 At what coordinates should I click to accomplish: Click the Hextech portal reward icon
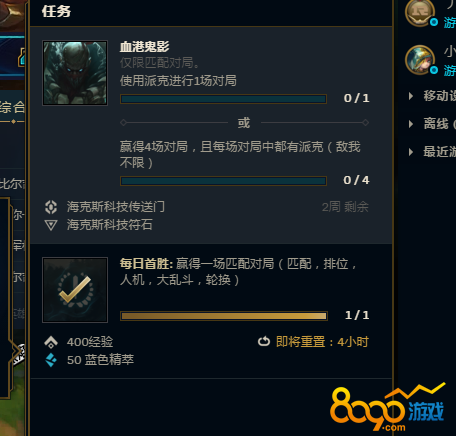coord(51,207)
